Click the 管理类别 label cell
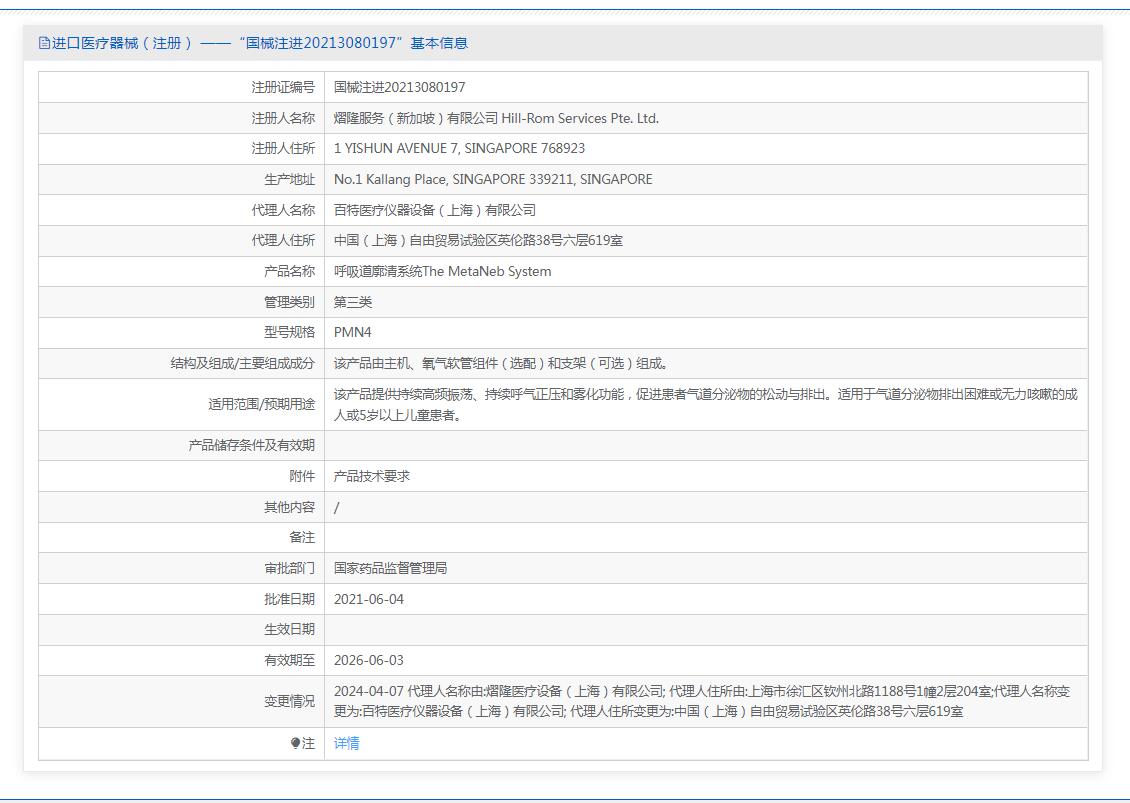Image resolution: width=1130 pixels, height=803 pixels. pos(182,302)
